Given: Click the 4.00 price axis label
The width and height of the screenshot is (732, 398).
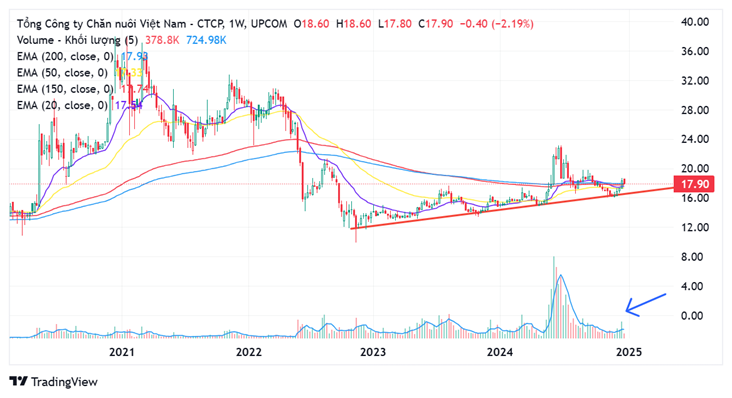Looking at the screenshot, I should pos(692,286).
